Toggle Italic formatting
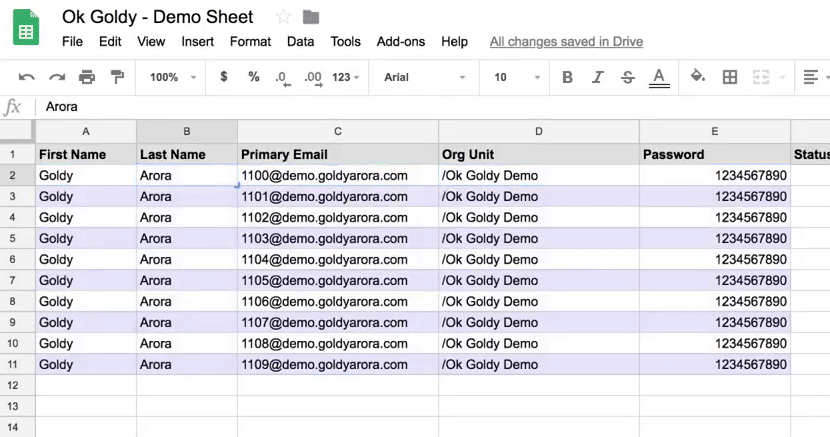This screenshot has width=830, height=437. [598, 77]
